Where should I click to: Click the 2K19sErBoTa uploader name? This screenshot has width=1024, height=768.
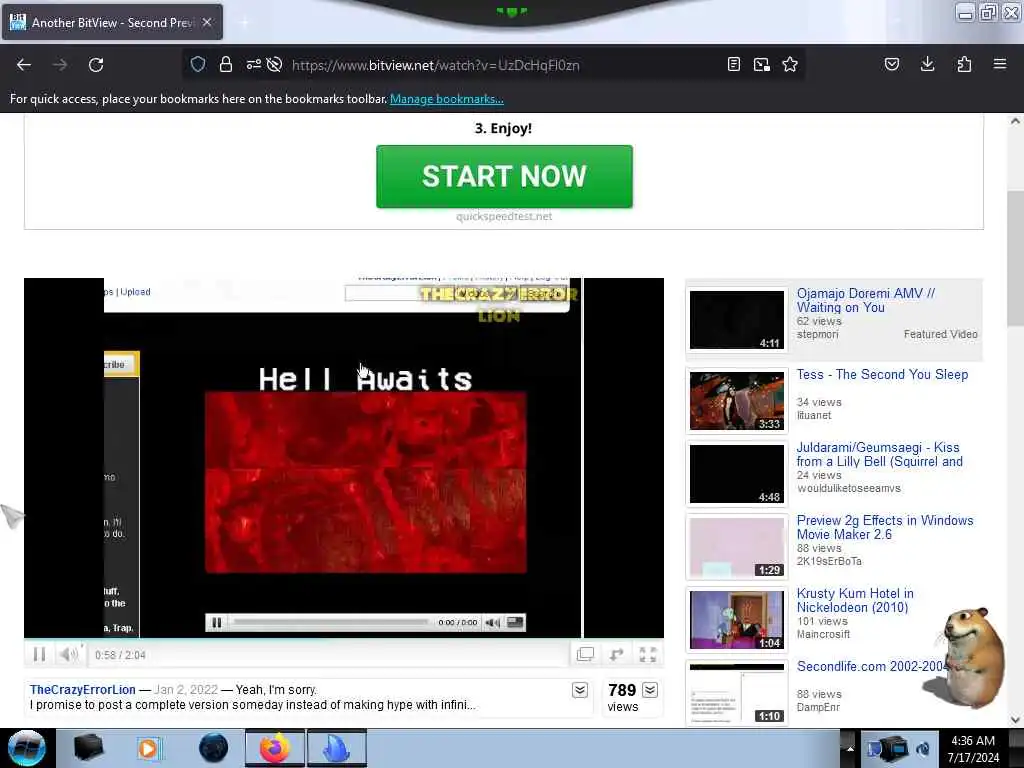829,561
